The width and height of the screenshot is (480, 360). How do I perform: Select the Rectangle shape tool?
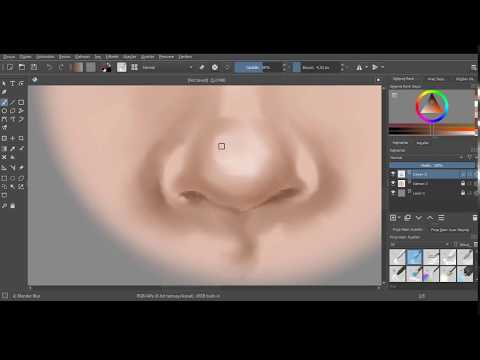[21, 102]
